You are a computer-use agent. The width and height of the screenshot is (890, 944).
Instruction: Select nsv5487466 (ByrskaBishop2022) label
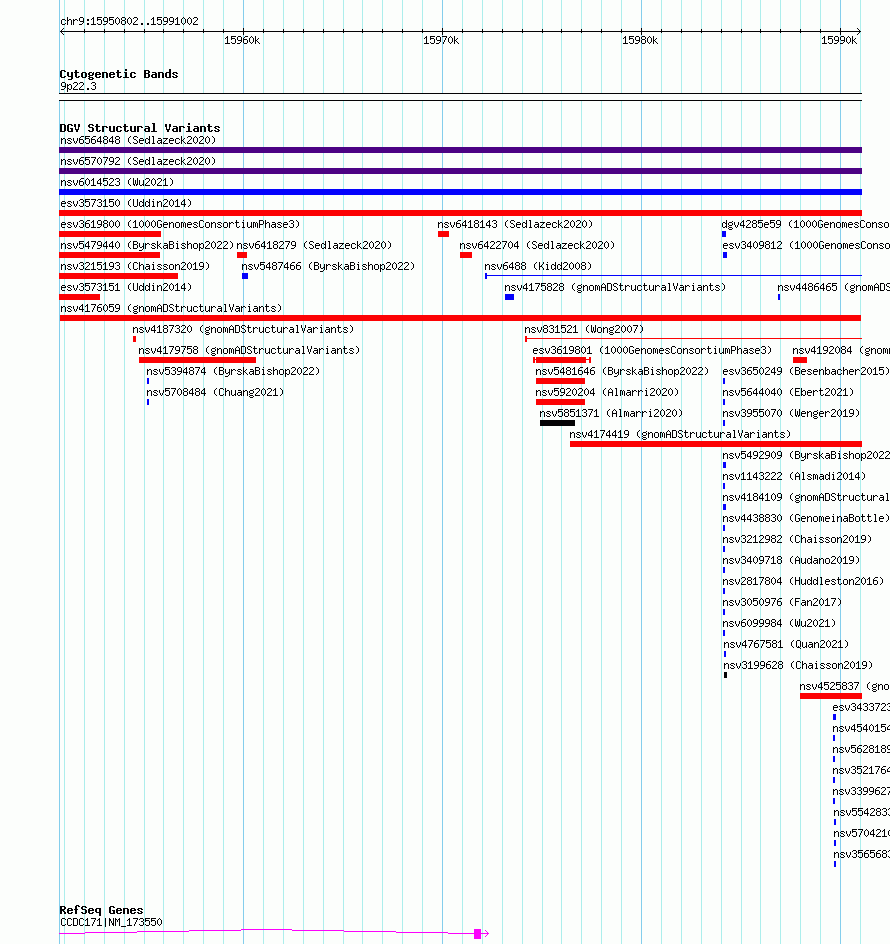(328, 267)
